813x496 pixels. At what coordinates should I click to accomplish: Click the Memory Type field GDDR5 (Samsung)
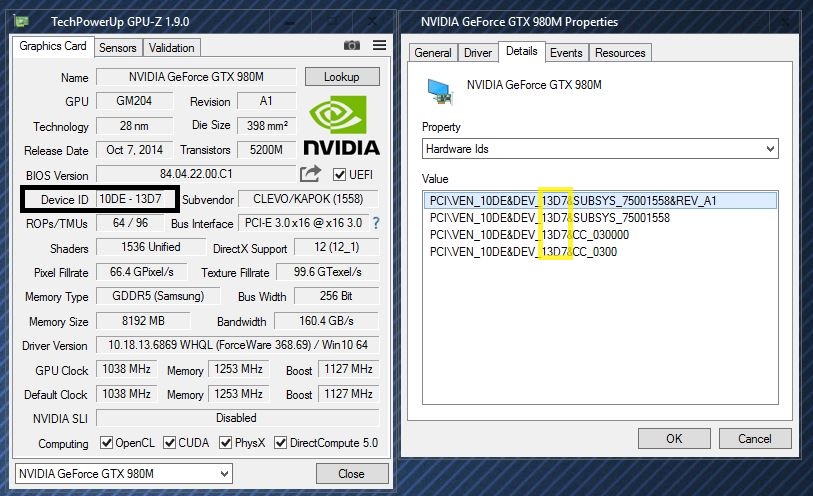pyautogui.click(x=158, y=296)
